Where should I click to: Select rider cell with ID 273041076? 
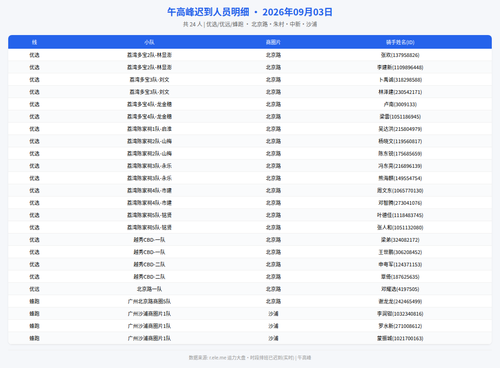(400, 203)
